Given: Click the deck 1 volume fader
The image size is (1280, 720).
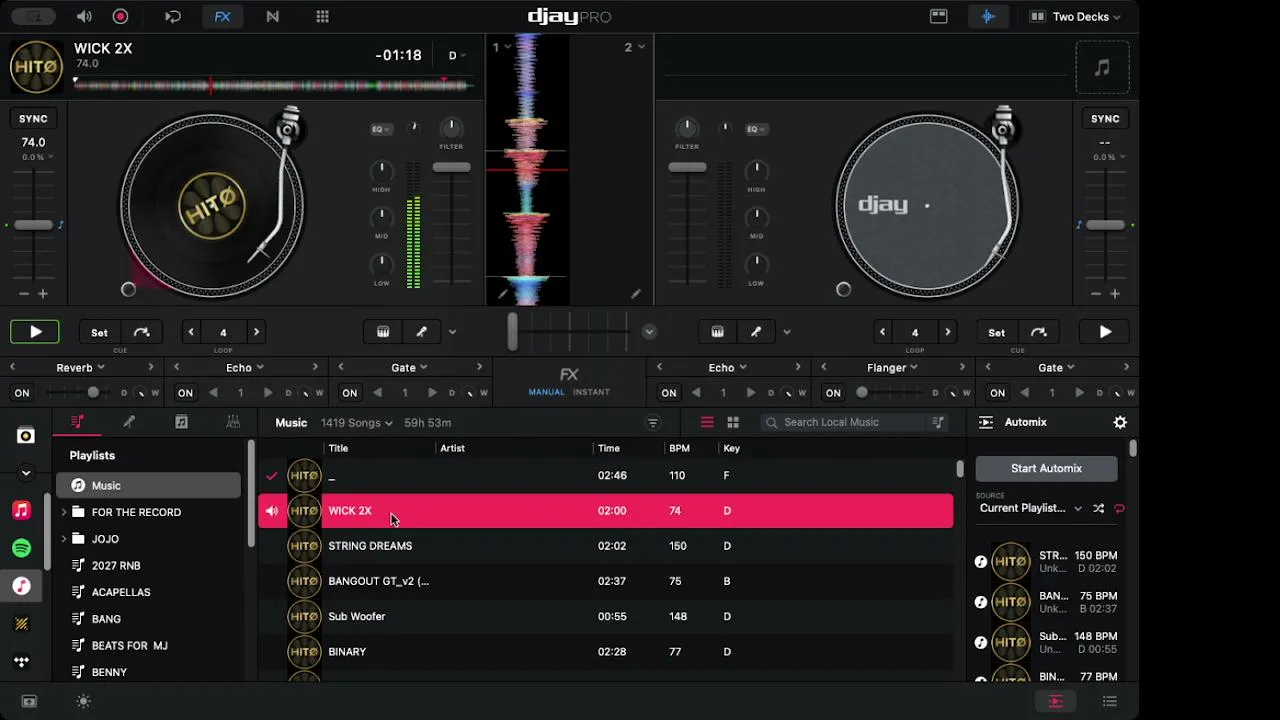Looking at the screenshot, I should (x=451, y=167).
